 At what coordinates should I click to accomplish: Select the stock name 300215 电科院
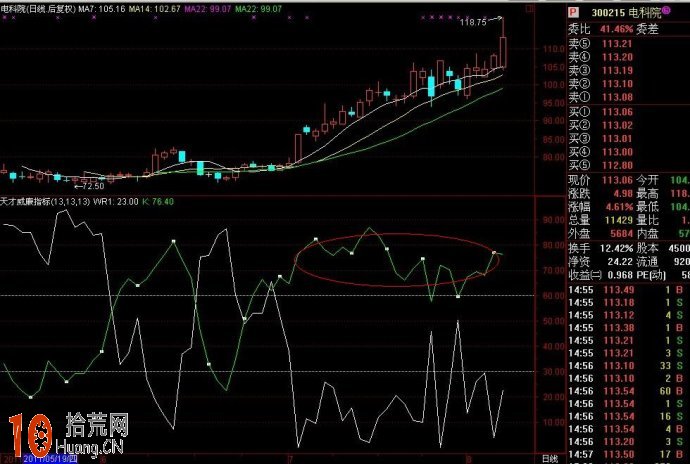click(x=626, y=12)
